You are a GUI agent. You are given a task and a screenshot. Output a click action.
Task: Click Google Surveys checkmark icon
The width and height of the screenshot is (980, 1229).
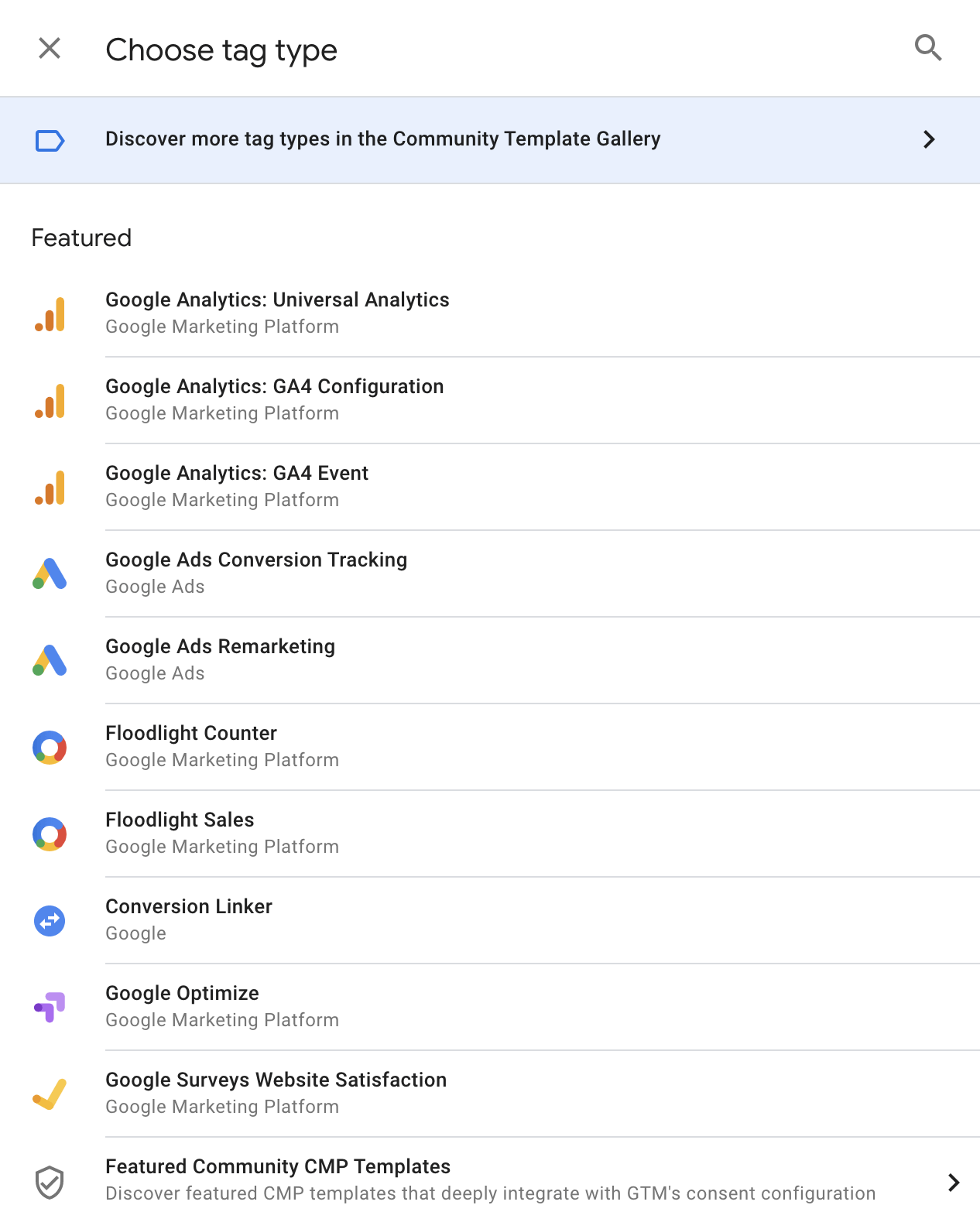50,1094
